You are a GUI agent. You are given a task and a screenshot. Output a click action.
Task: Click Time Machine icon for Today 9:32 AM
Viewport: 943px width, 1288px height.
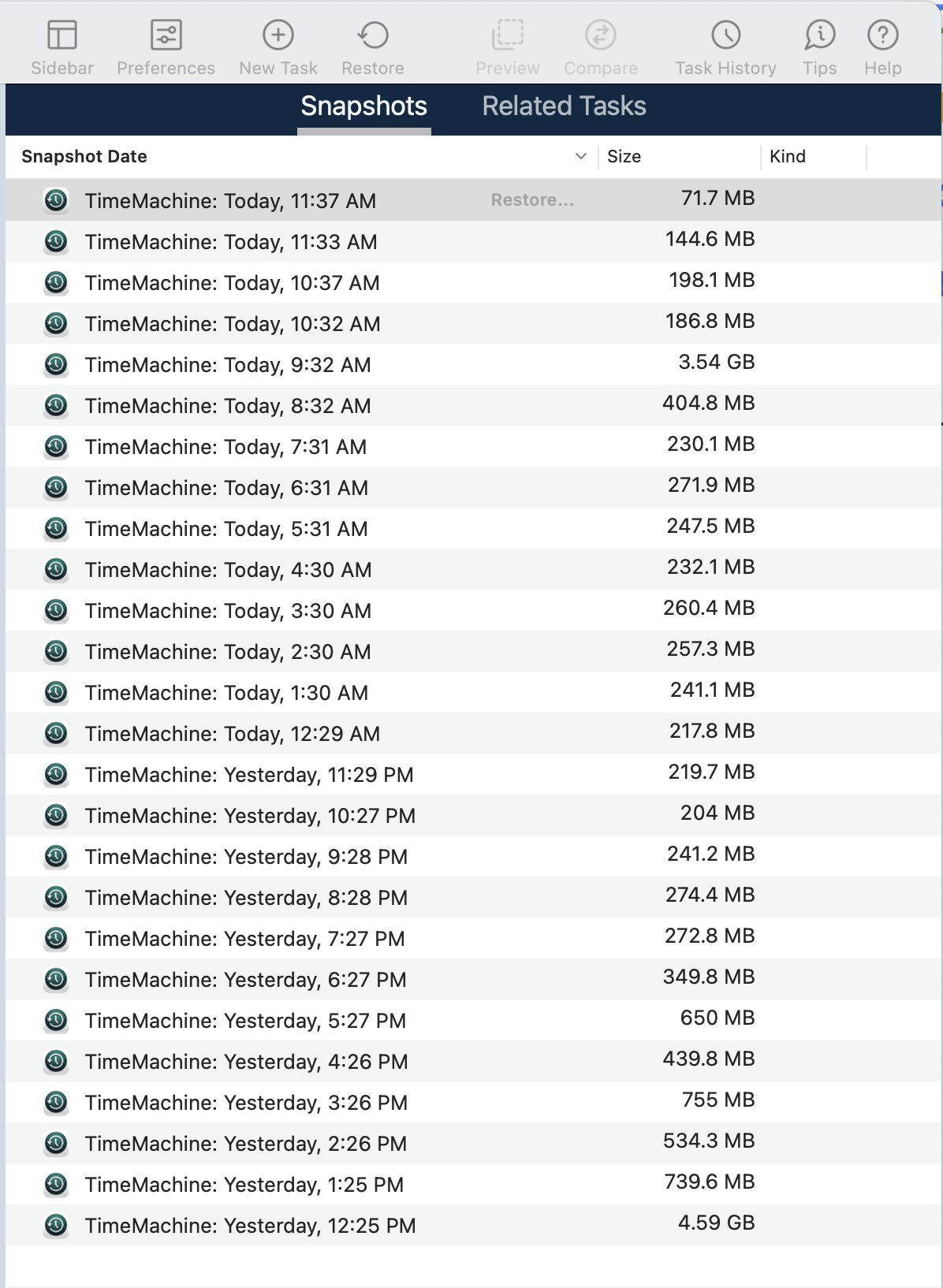coord(56,364)
